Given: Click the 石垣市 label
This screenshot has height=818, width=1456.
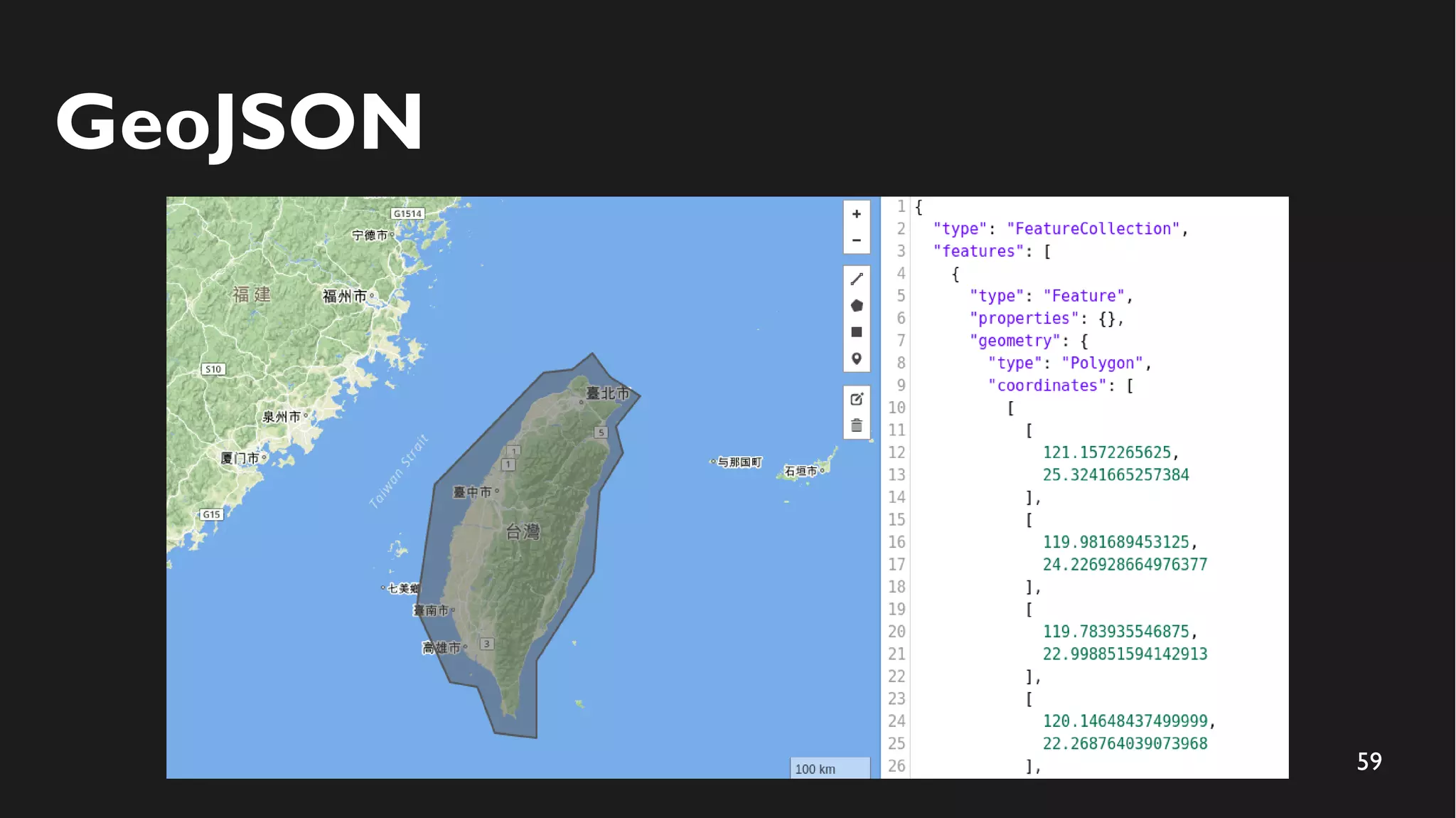Looking at the screenshot, I should pos(801,471).
